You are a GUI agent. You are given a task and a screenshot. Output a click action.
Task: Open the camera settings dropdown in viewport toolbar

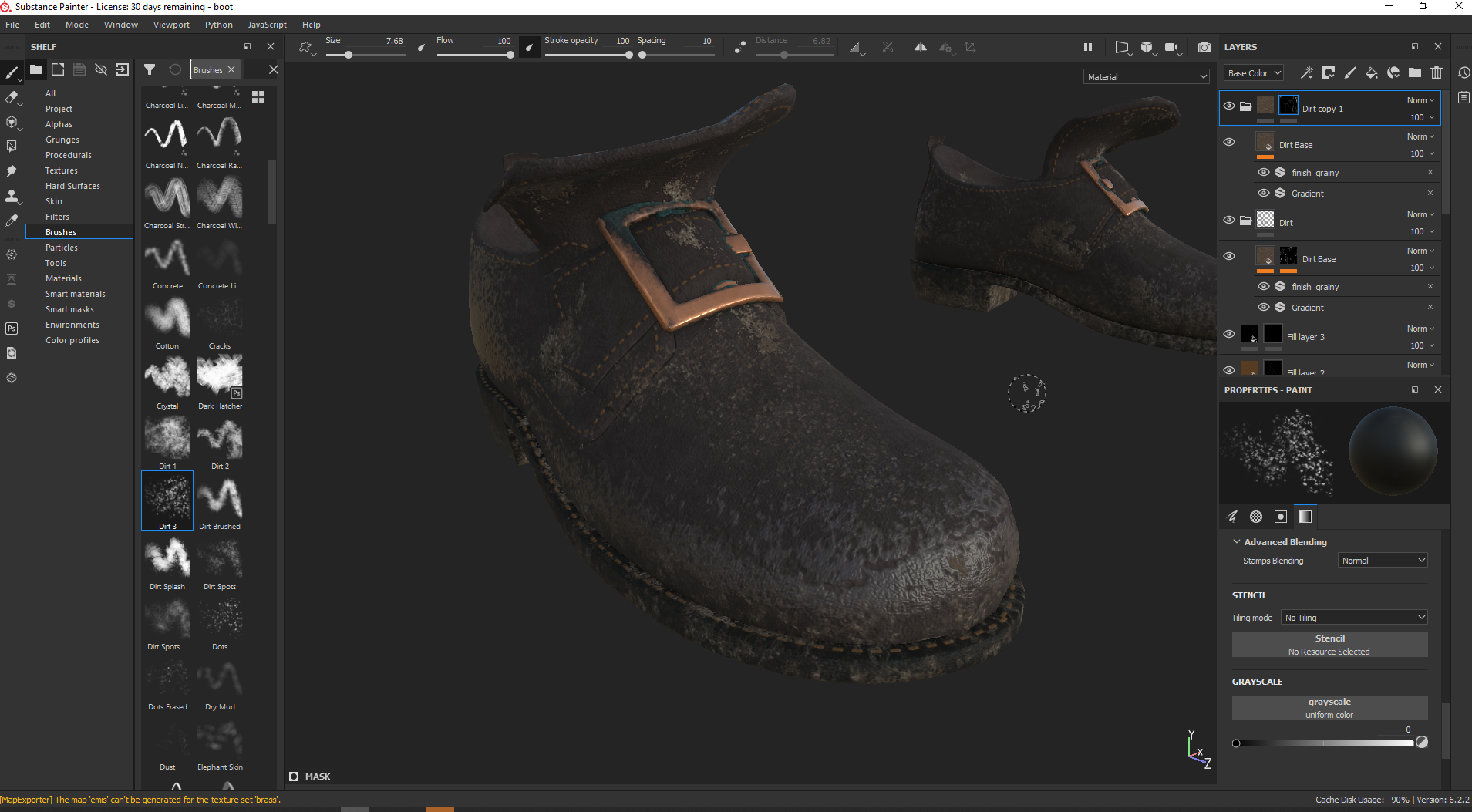(1173, 48)
